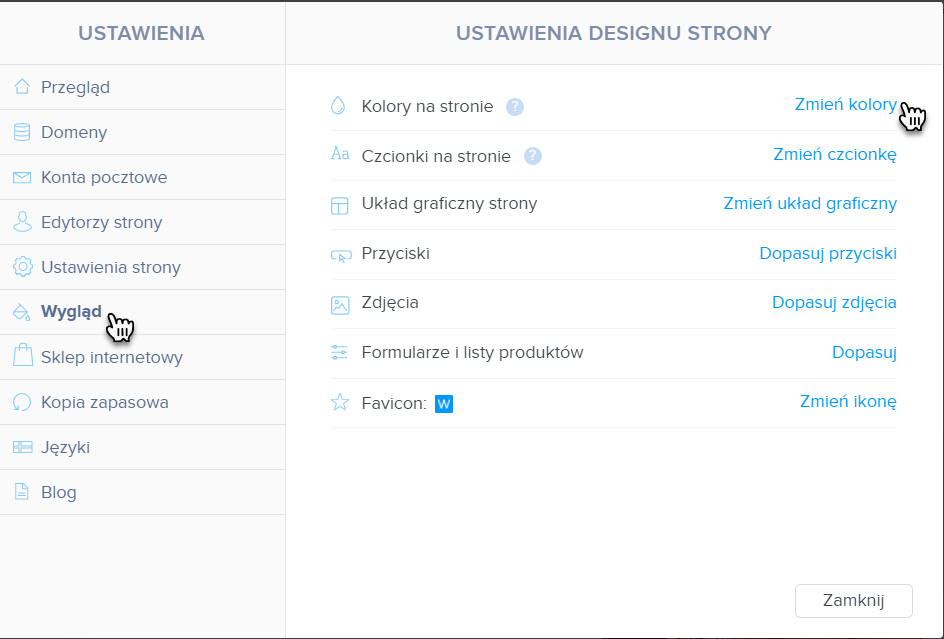Image resolution: width=944 pixels, height=639 pixels.
Task: Click the envelope icon for Konta pocztowe
Action: tap(22, 178)
